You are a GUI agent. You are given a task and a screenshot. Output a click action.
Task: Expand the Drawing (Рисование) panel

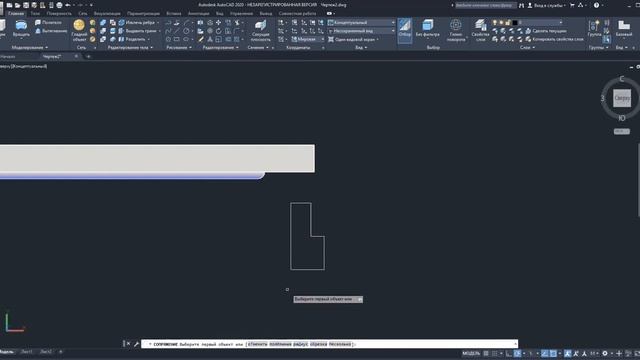click(179, 48)
